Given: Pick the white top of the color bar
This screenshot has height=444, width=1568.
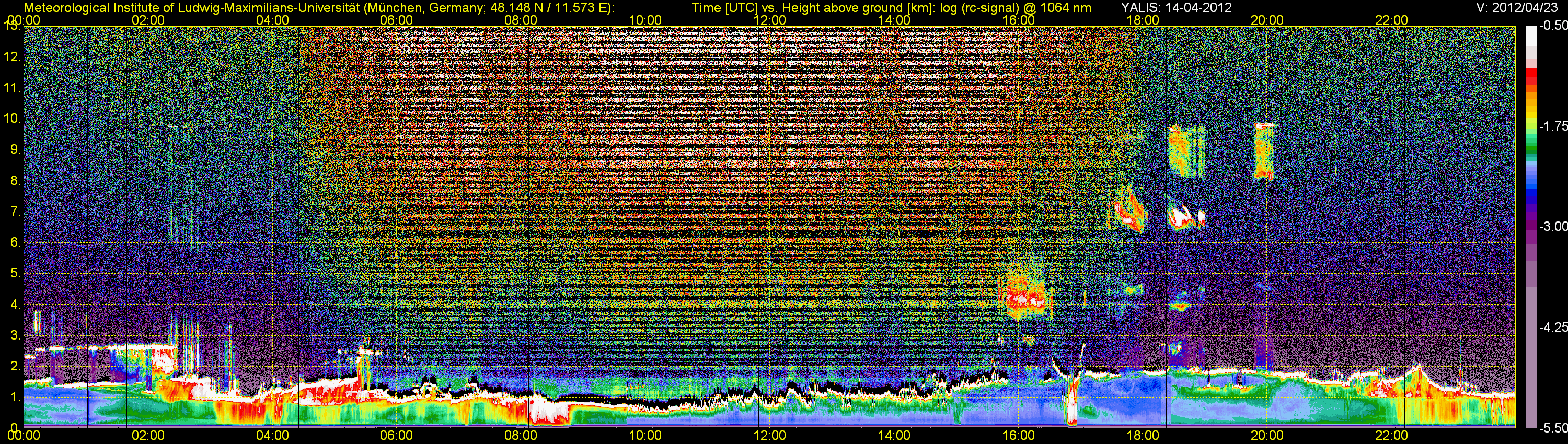Looking at the screenshot, I should coord(1531,36).
